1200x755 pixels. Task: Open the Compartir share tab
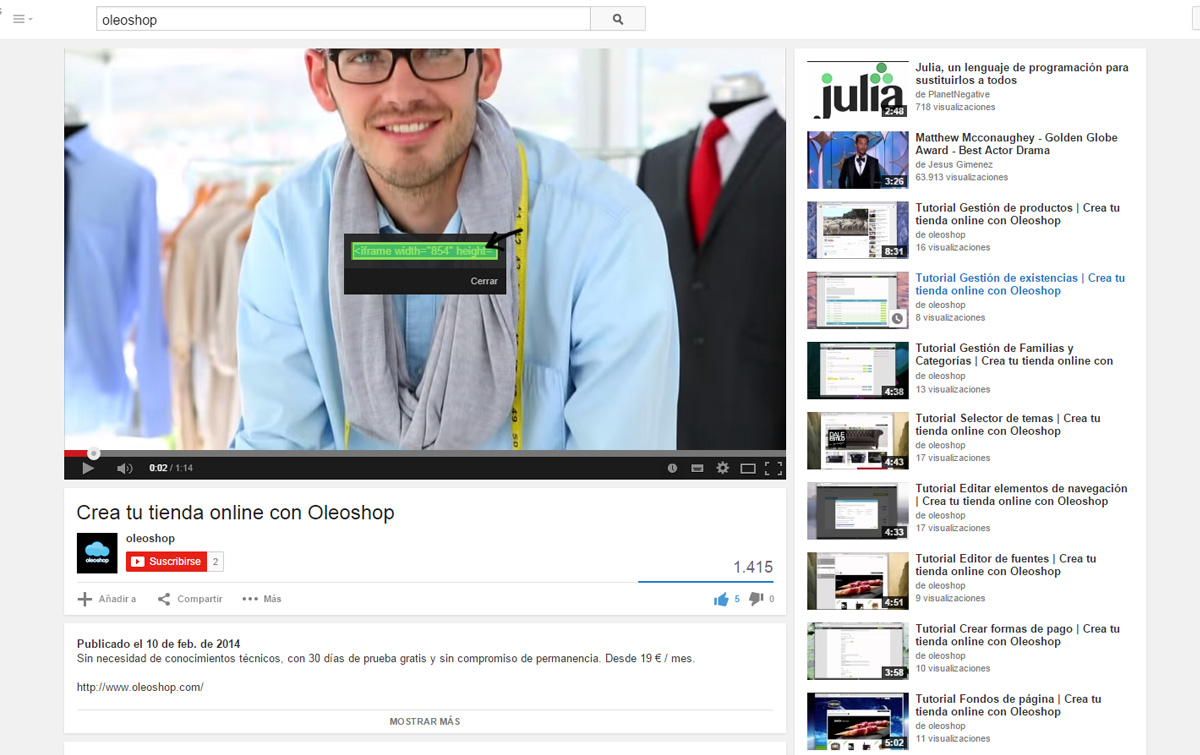click(190, 599)
